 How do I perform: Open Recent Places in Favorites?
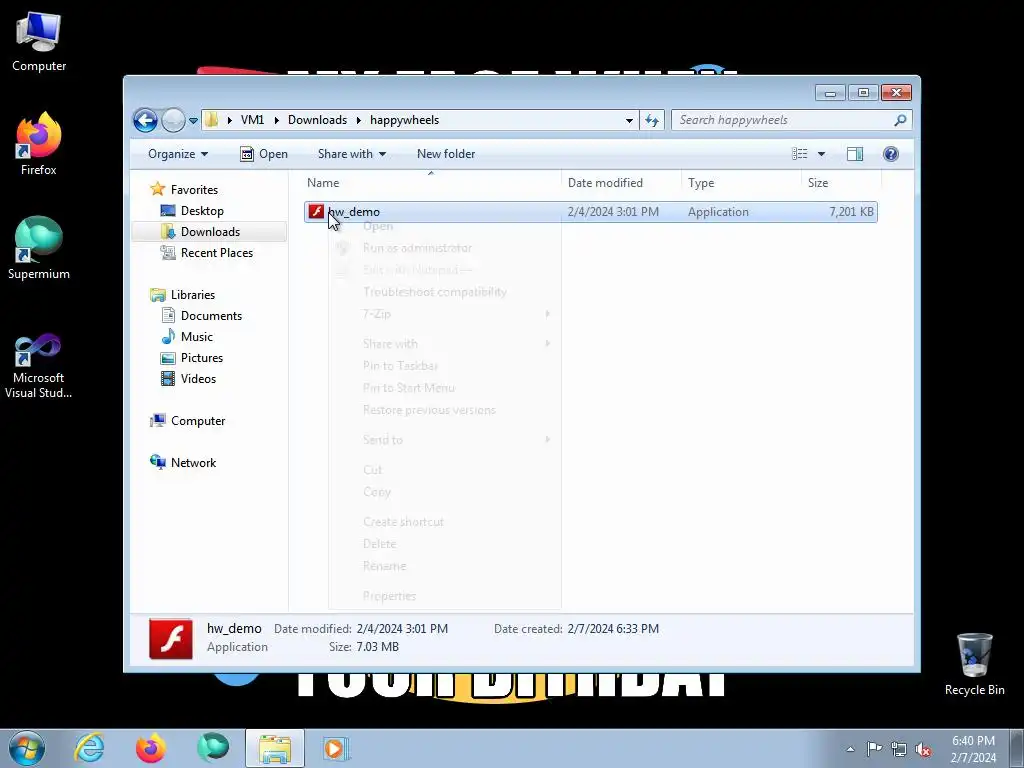click(x=217, y=253)
